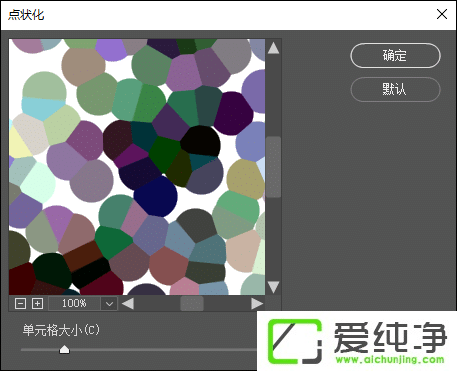Screen dimensions: 457x371
Task: Zoom out preview with minus icon
Action: pos(20,304)
